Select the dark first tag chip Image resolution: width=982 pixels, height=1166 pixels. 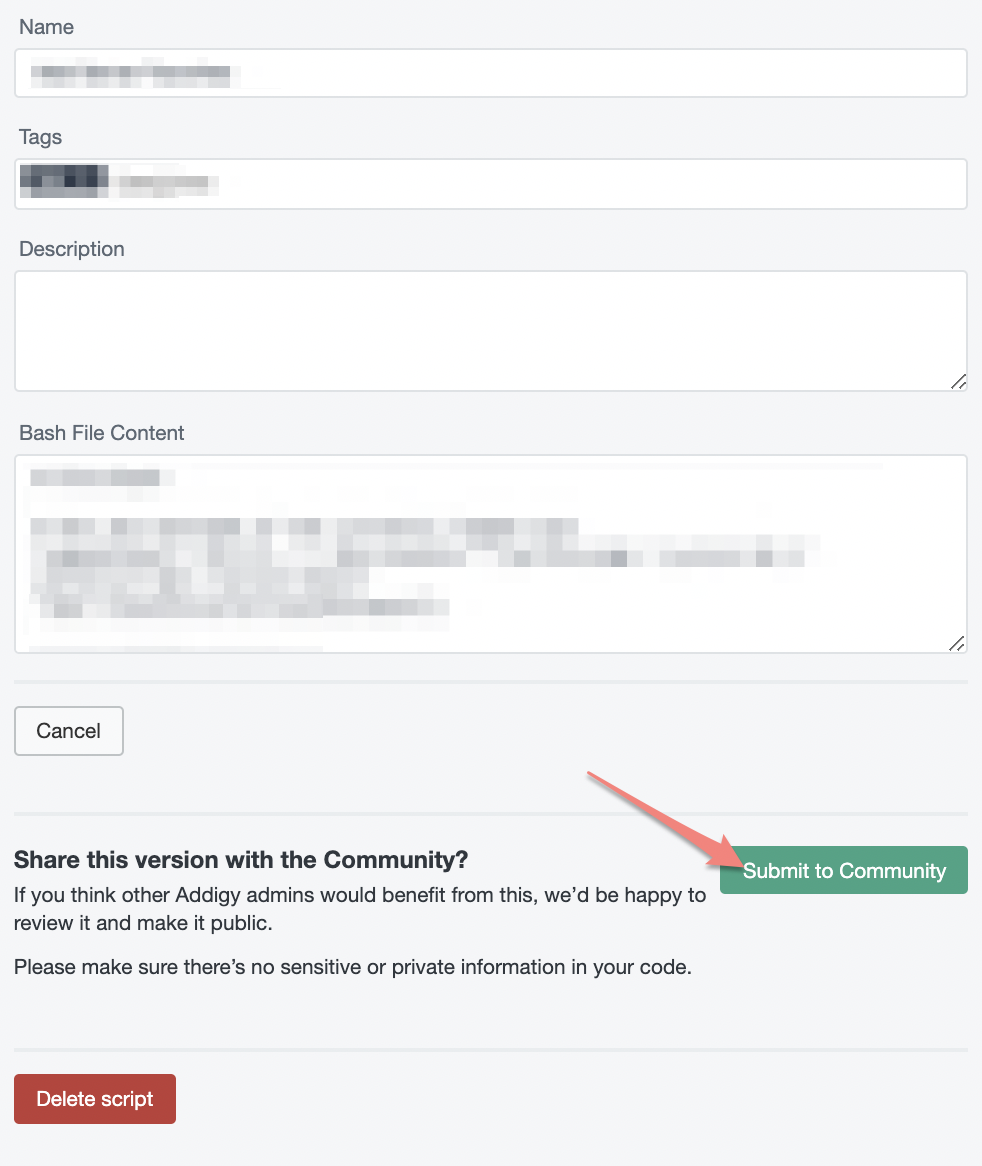pos(64,181)
